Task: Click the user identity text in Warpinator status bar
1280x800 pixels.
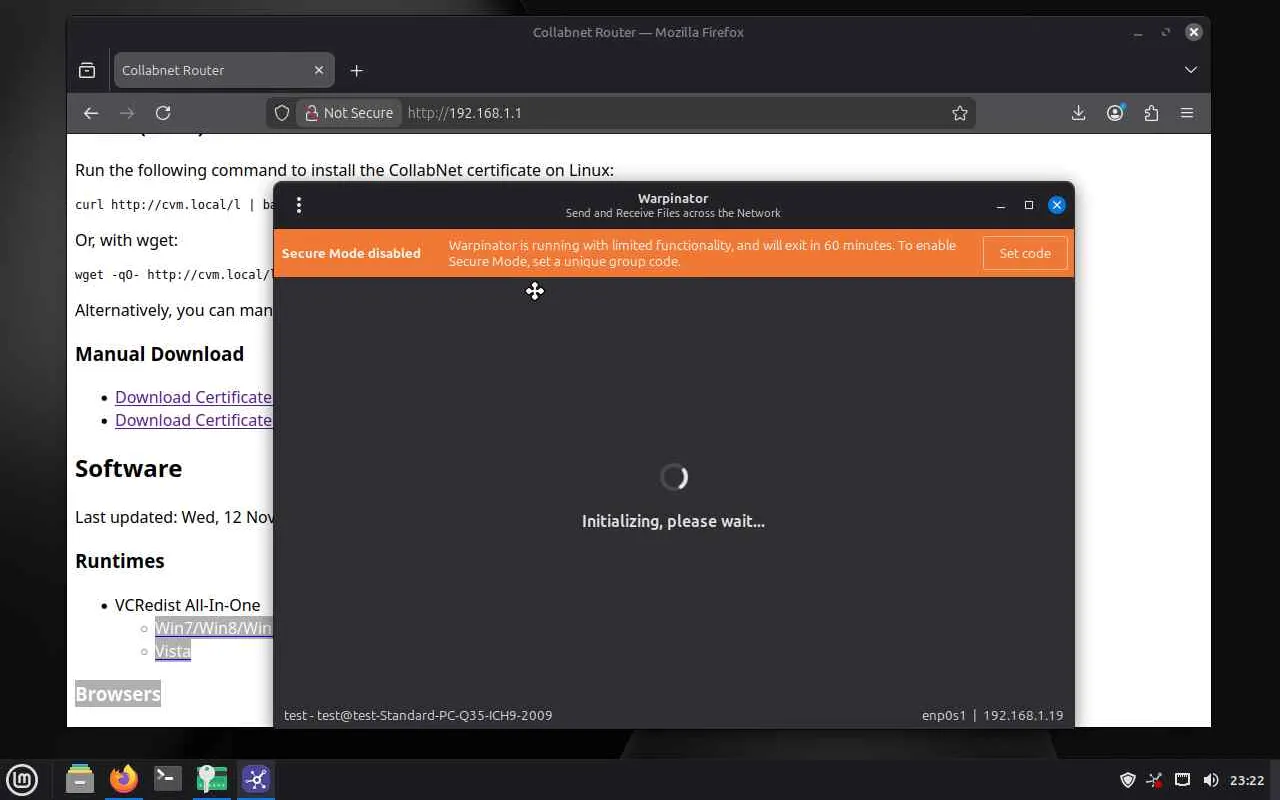Action: [x=418, y=715]
